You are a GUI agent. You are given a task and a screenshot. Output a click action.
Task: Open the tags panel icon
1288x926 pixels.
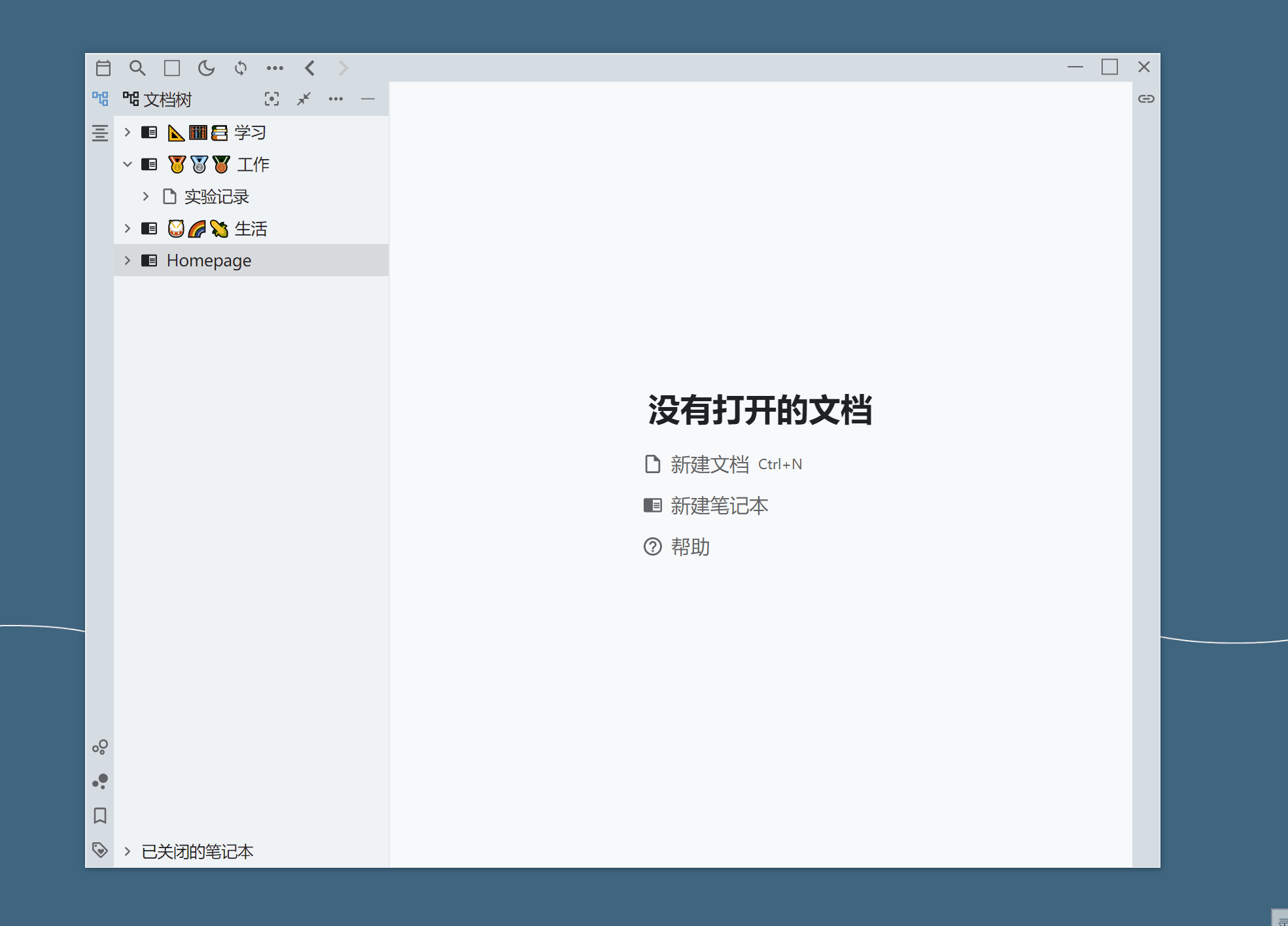click(x=100, y=850)
